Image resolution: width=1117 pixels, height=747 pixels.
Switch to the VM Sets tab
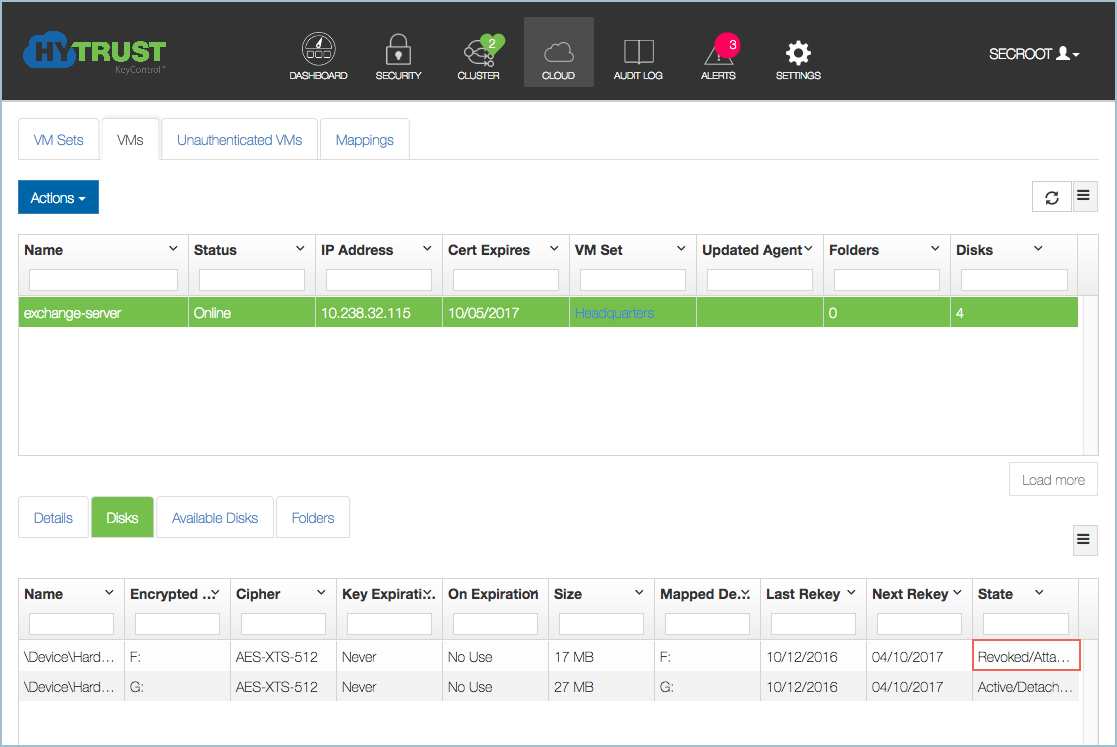pyautogui.click(x=58, y=140)
